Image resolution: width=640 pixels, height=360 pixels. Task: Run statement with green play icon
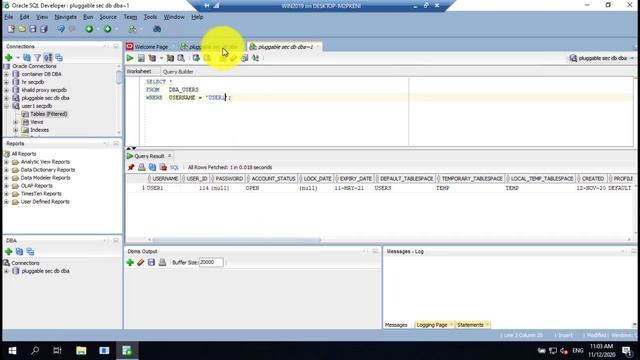130,58
